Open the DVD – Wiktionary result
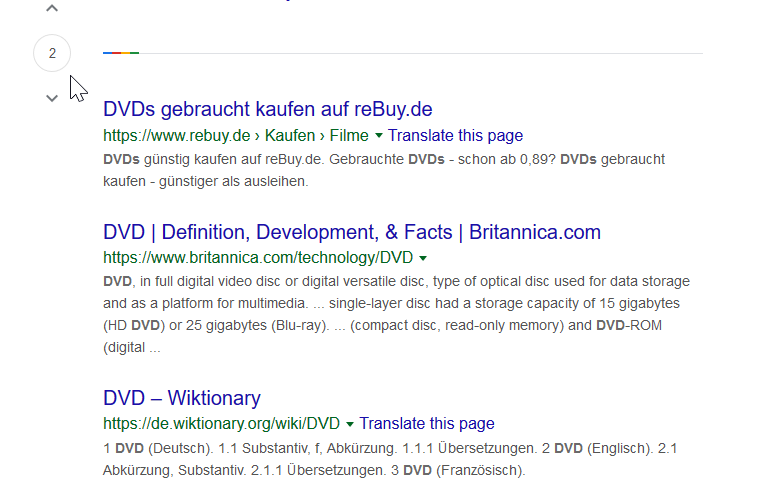The width and height of the screenshot is (762, 496). (182, 398)
